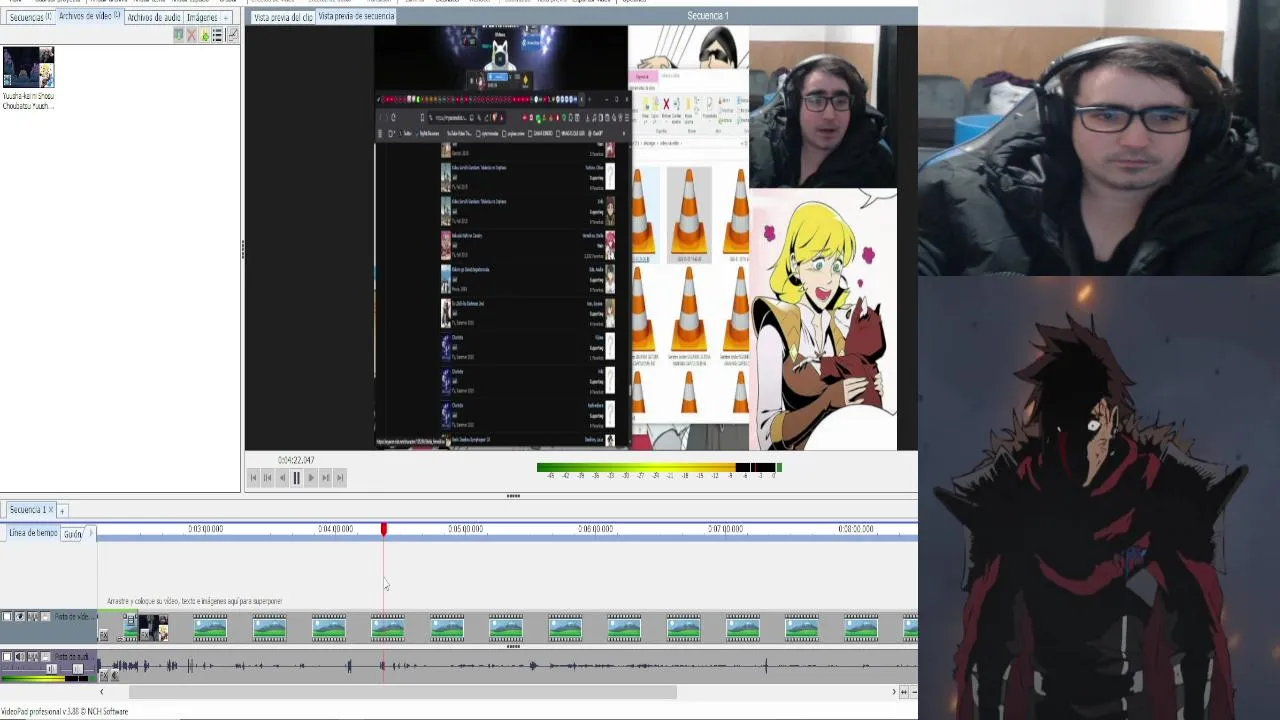Adjust audio track pan slider
This screenshot has height=720, width=1280.
click(x=78, y=669)
